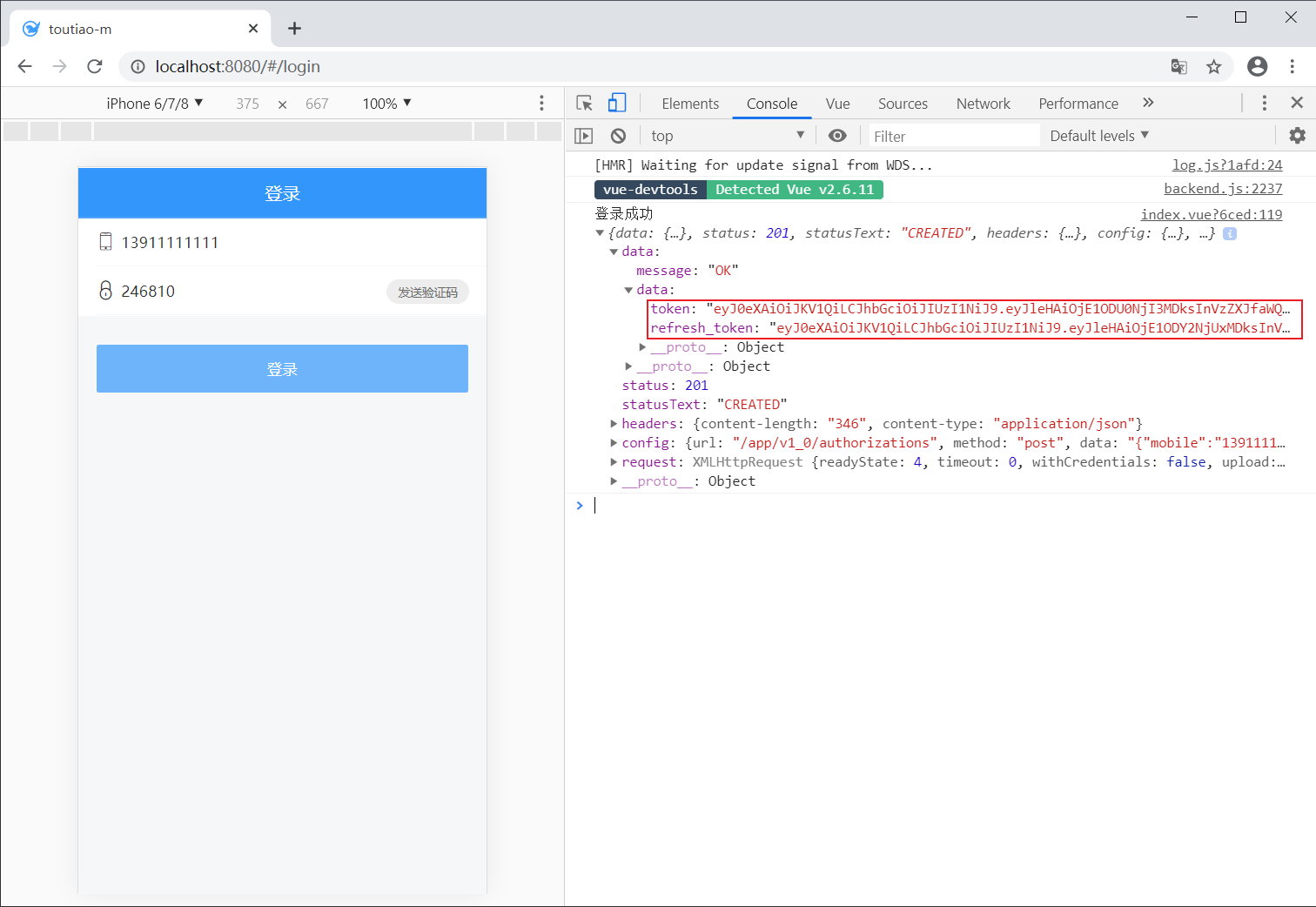
Task: Toggle the device toolbar icon
Action: pyautogui.click(x=616, y=104)
